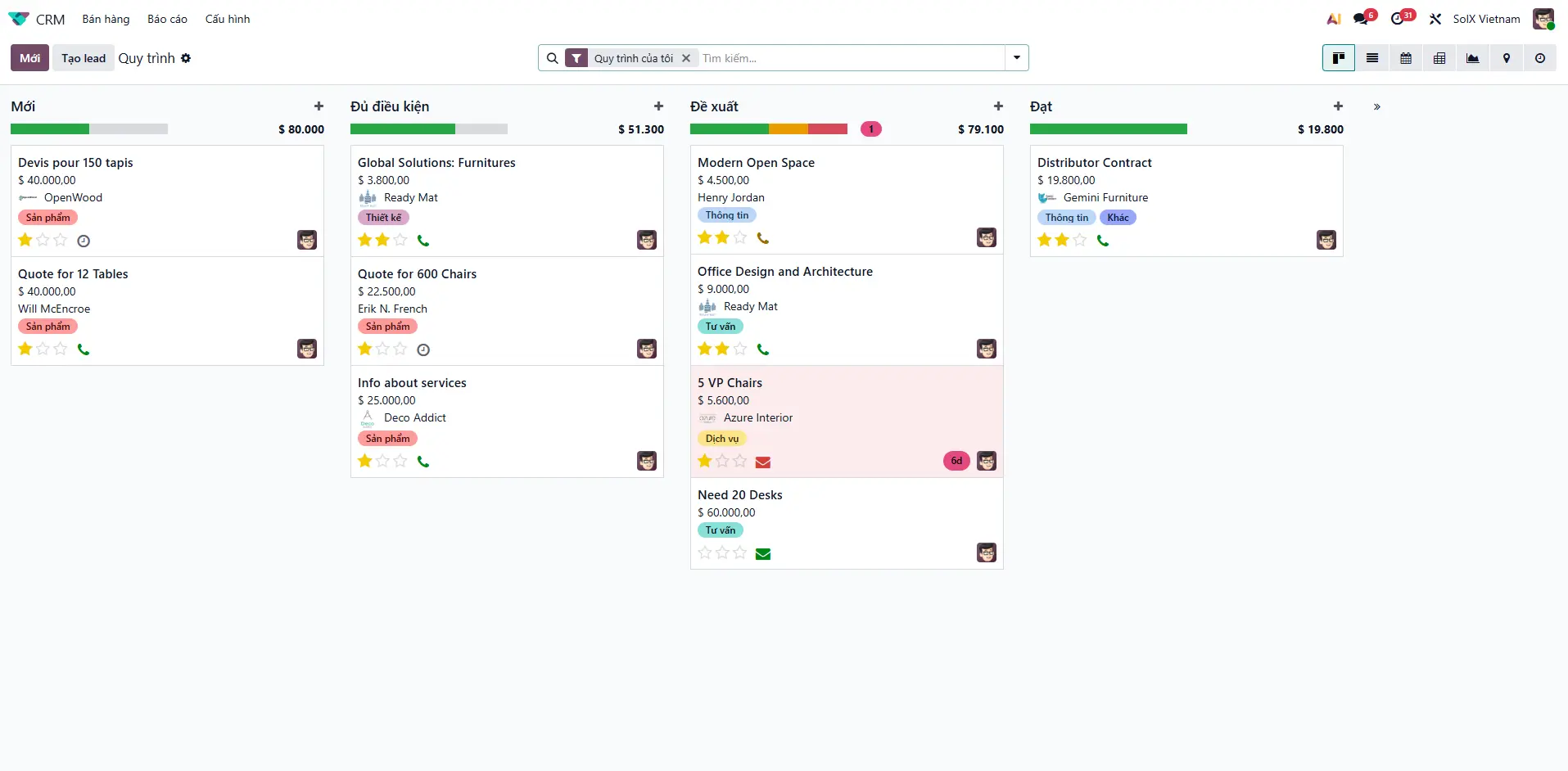Open the AI assistant

point(1333,18)
